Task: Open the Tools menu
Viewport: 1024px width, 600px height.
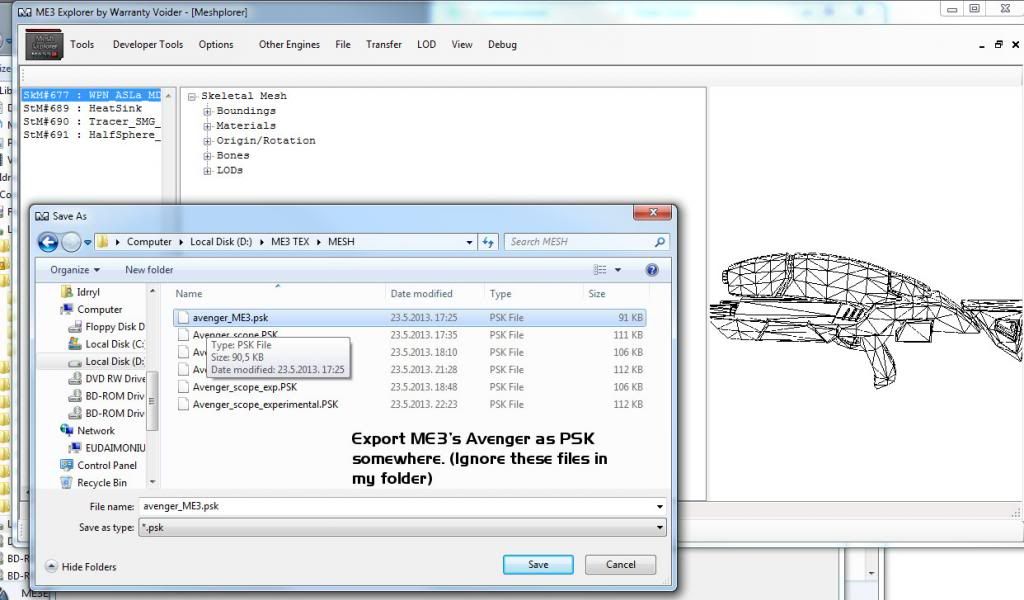Action: click(82, 44)
